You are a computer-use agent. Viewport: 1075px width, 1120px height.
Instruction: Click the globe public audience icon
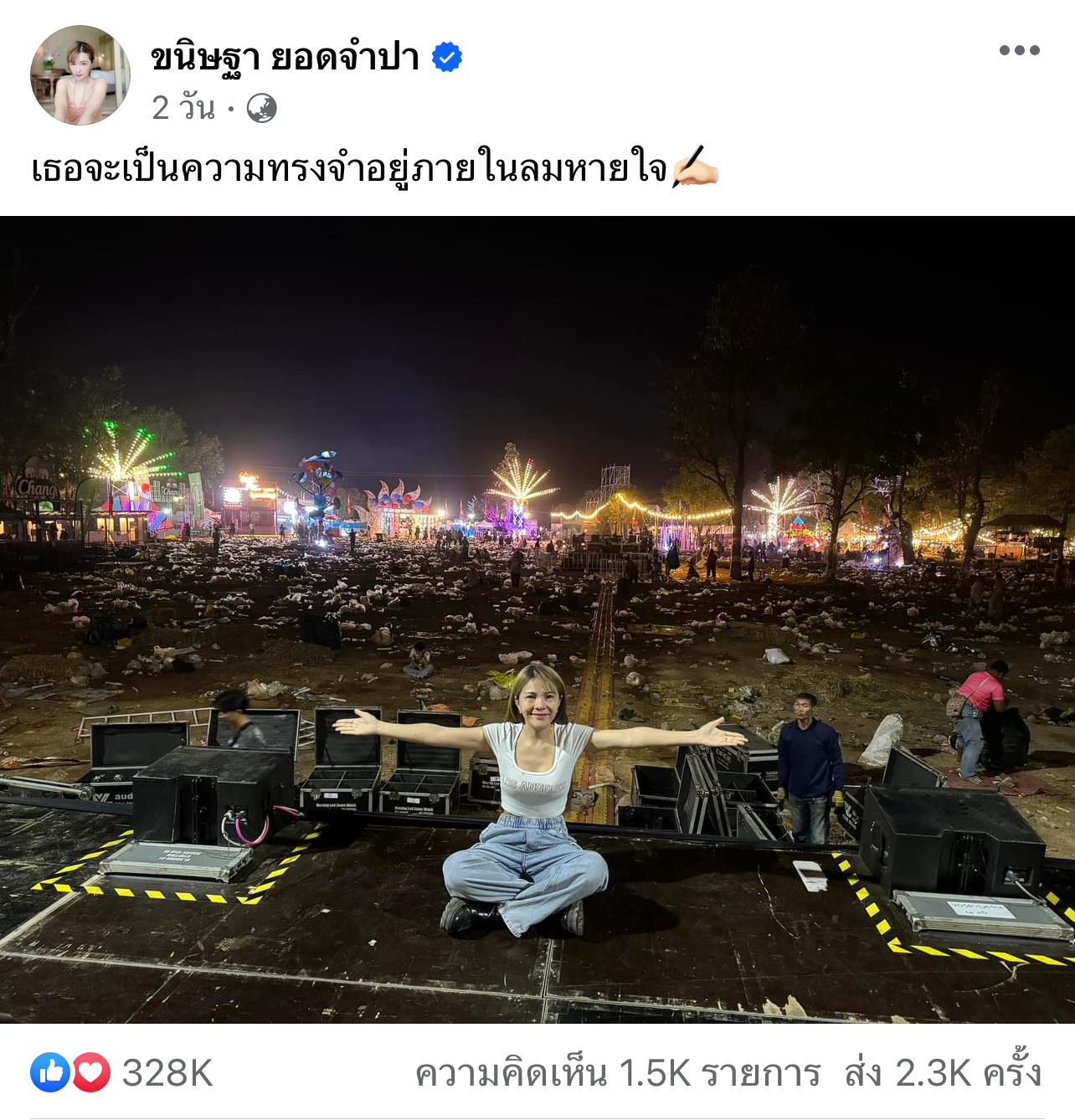tap(261, 108)
